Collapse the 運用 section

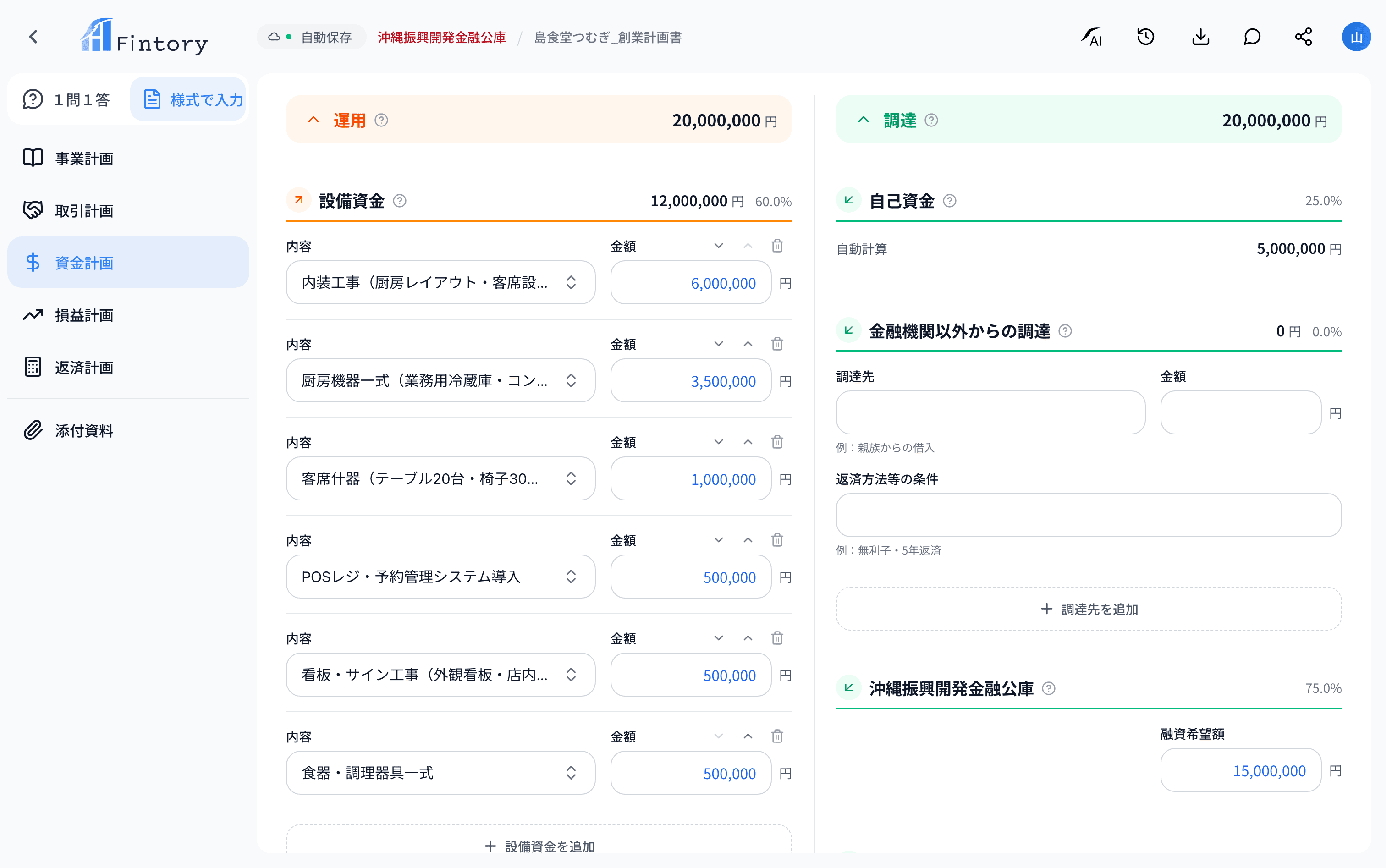pyautogui.click(x=313, y=120)
